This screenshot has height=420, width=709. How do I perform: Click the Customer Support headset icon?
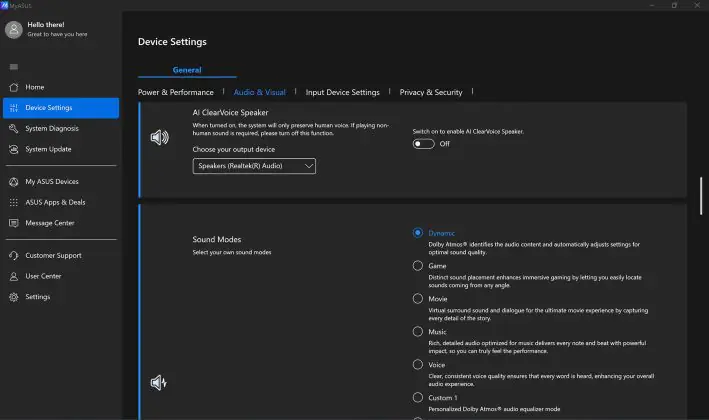click(14, 255)
